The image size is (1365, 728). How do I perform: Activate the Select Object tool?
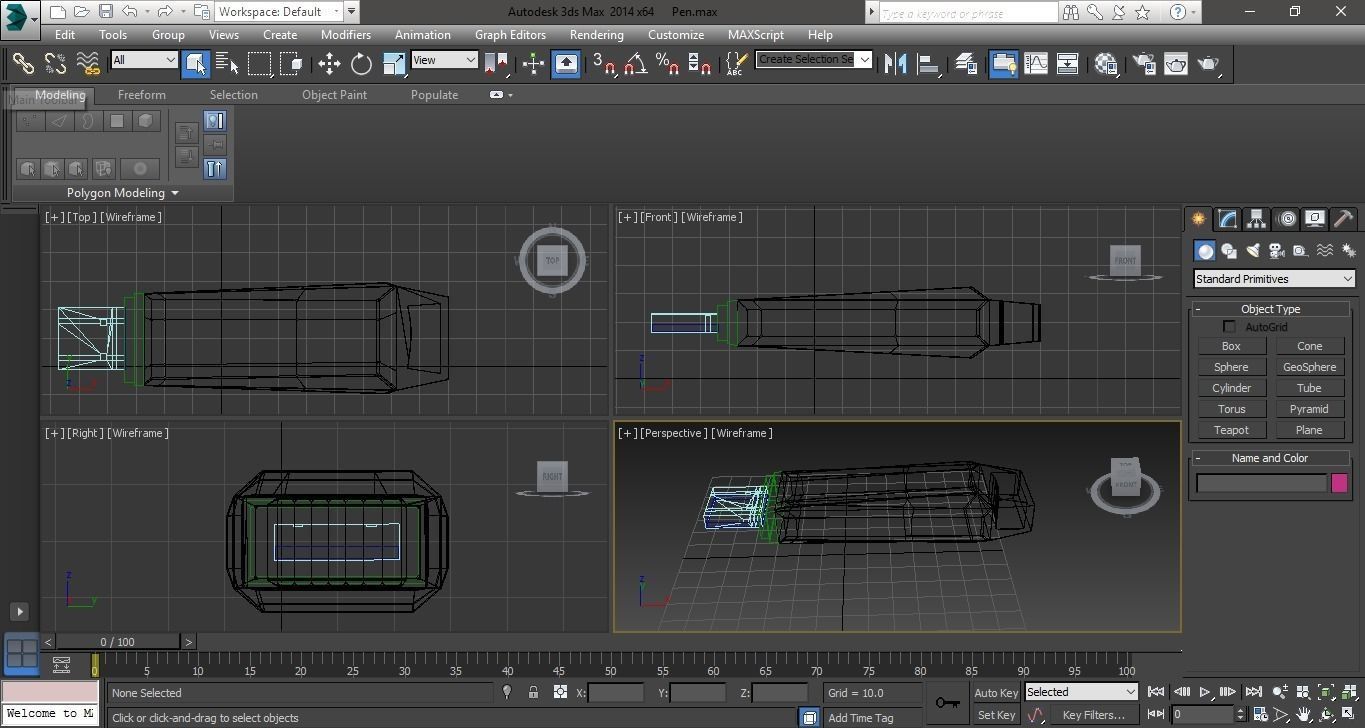coord(196,63)
